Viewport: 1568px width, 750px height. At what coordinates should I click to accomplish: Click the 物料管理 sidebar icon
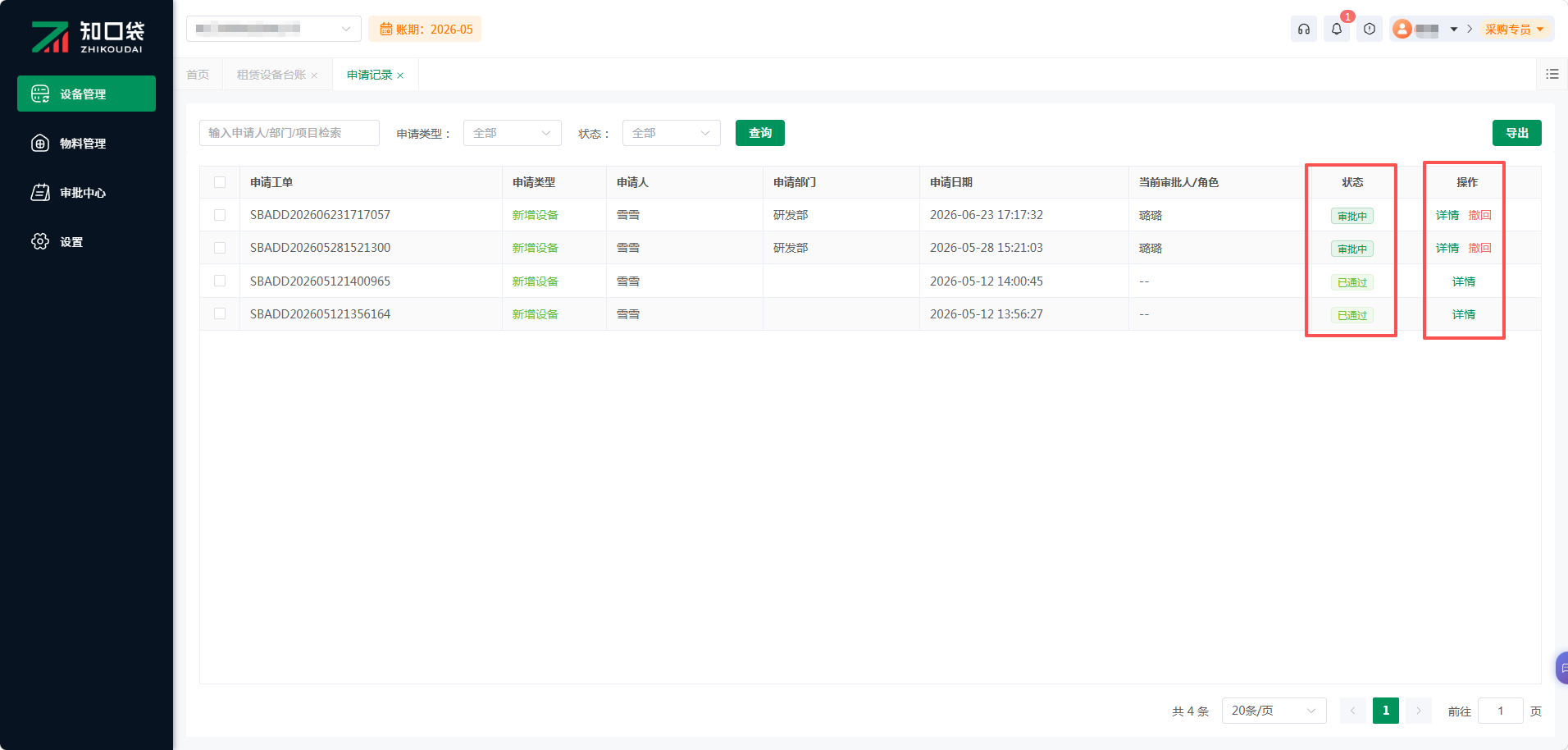tap(40, 143)
